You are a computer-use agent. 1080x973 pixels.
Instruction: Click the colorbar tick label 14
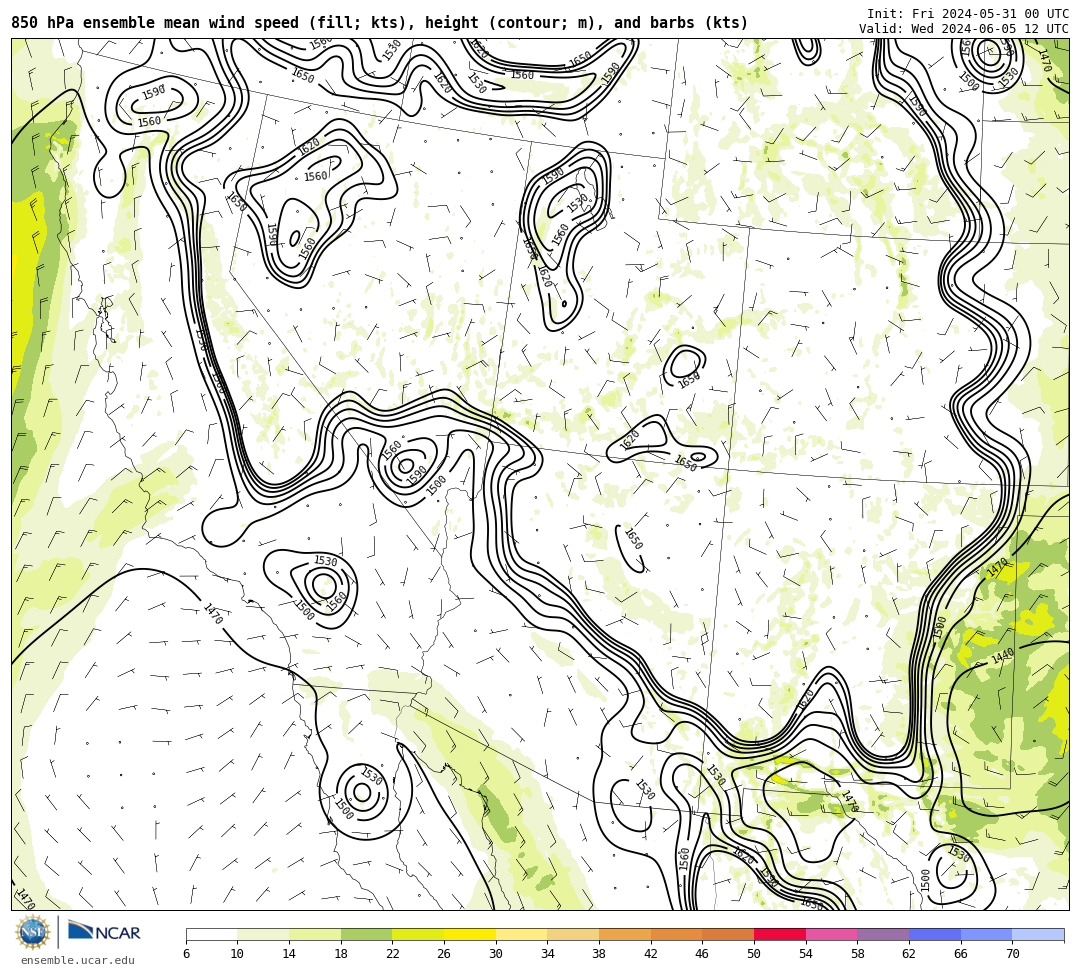289,954
